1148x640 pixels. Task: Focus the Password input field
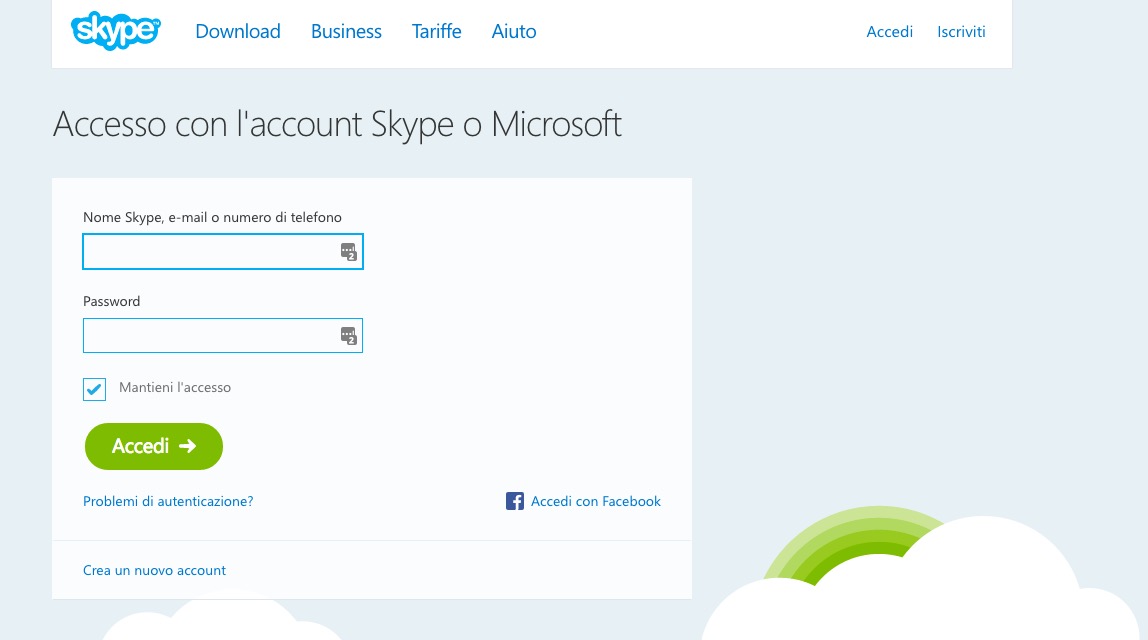[x=210, y=336]
